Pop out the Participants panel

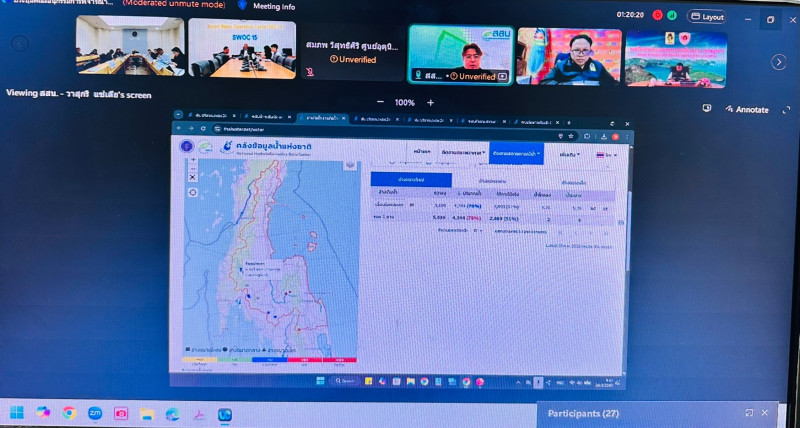coord(749,412)
